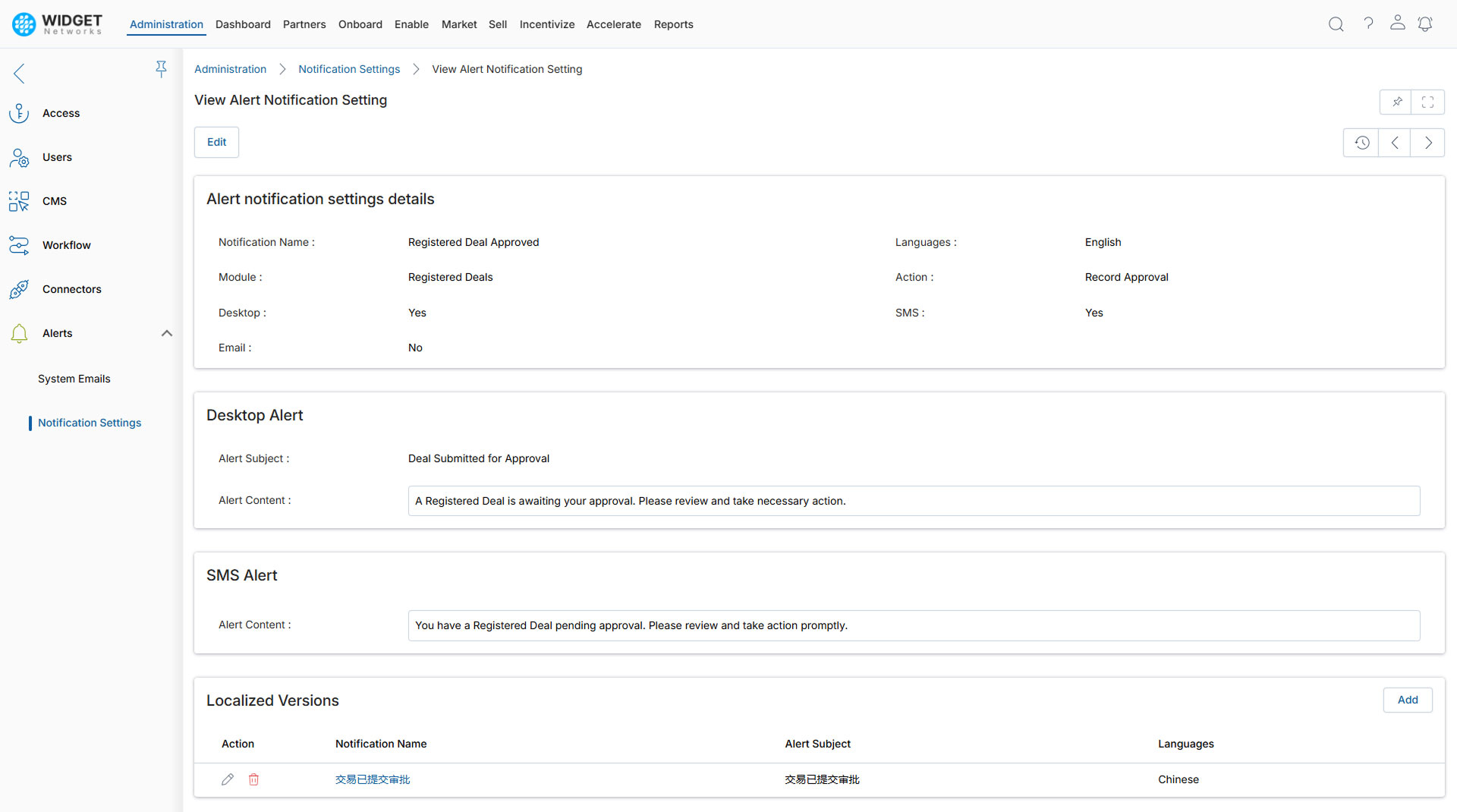This screenshot has width=1457, height=812.
Task: Click the help question mark icon
Action: pos(1369,24)
